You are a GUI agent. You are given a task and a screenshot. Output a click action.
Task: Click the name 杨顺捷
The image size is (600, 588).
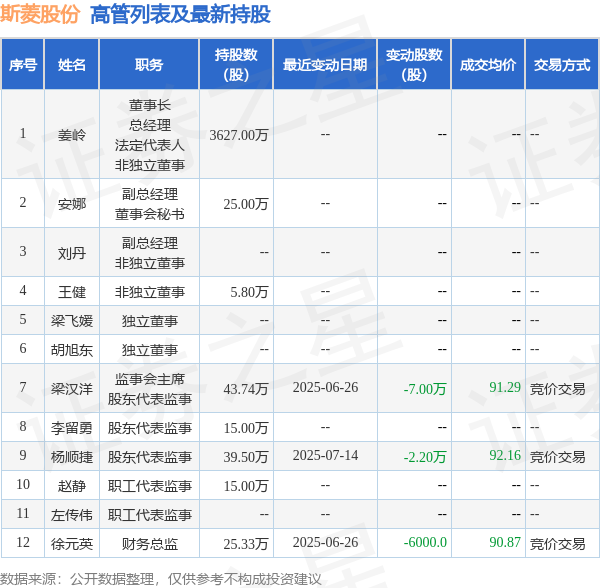click(72, 457)
